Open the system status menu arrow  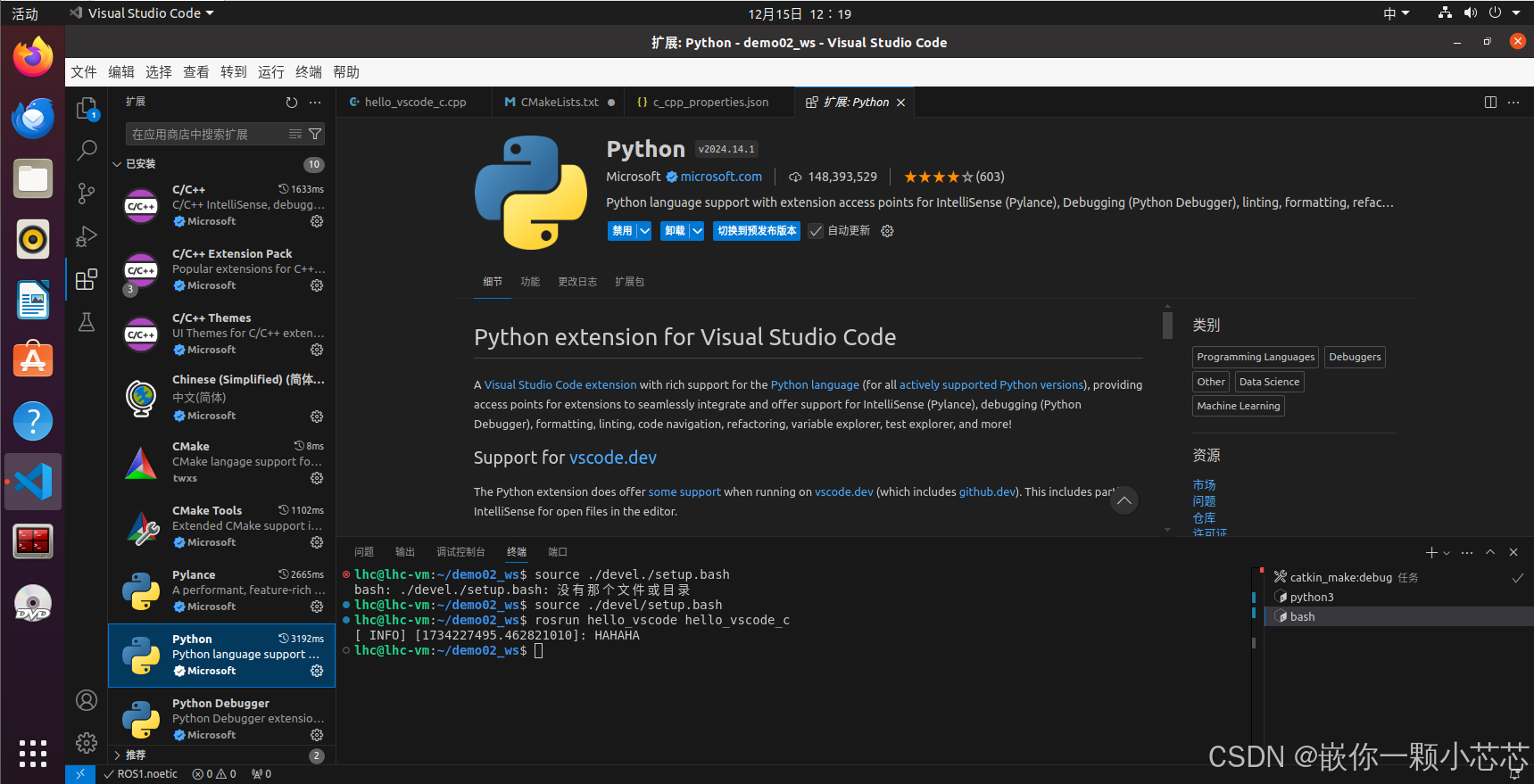click(x=1516, y=13)
